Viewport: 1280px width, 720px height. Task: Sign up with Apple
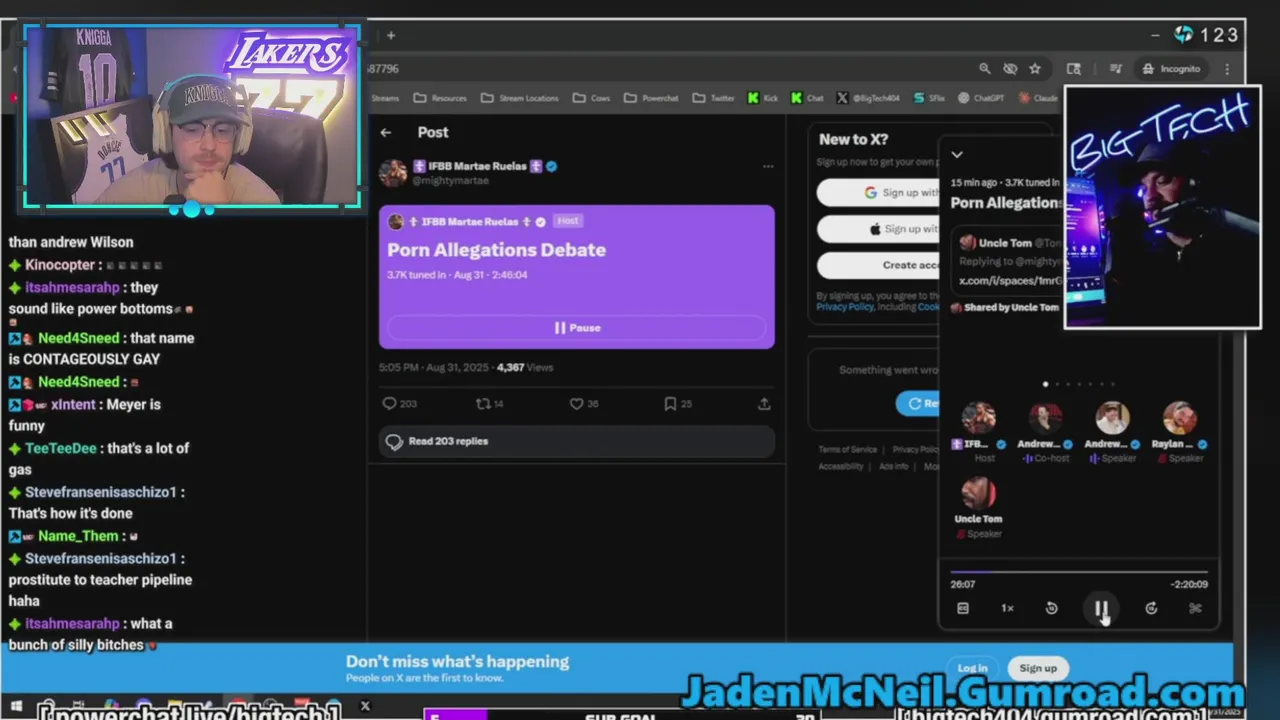click(x=880, y=229)
